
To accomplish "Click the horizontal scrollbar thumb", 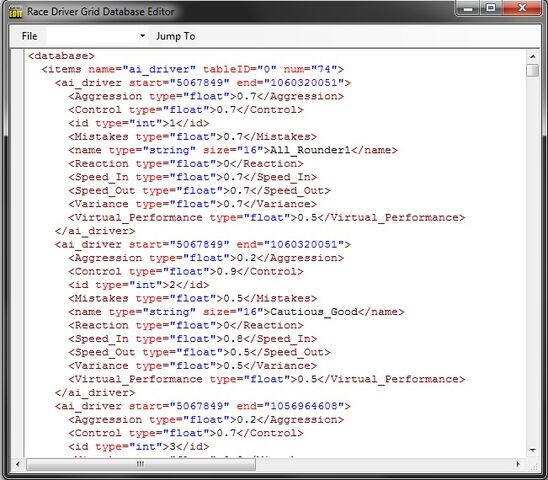I will 141,464.
